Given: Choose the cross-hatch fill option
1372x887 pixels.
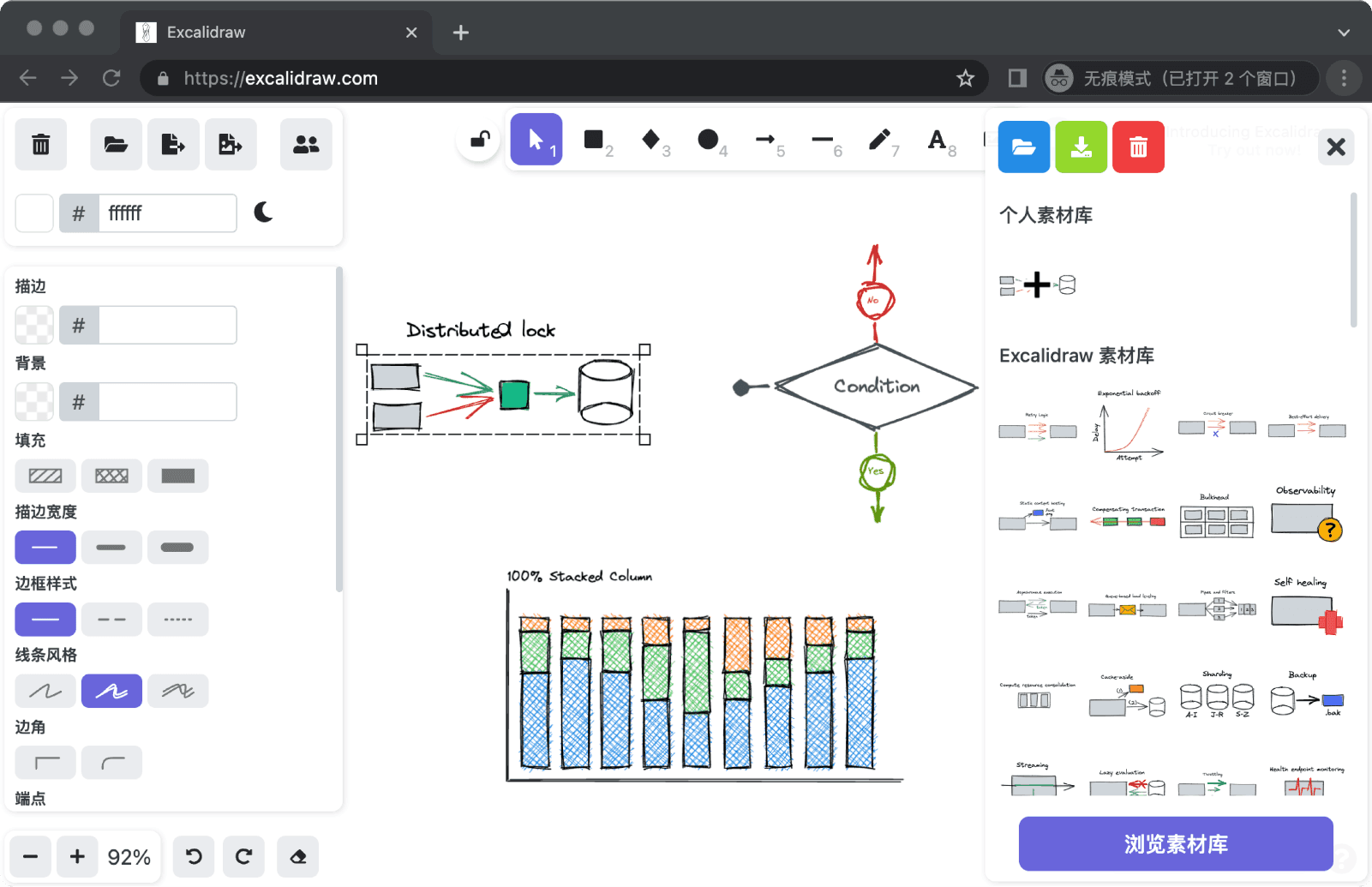Looking at the screenshot, I should click(x=111, y=476).
